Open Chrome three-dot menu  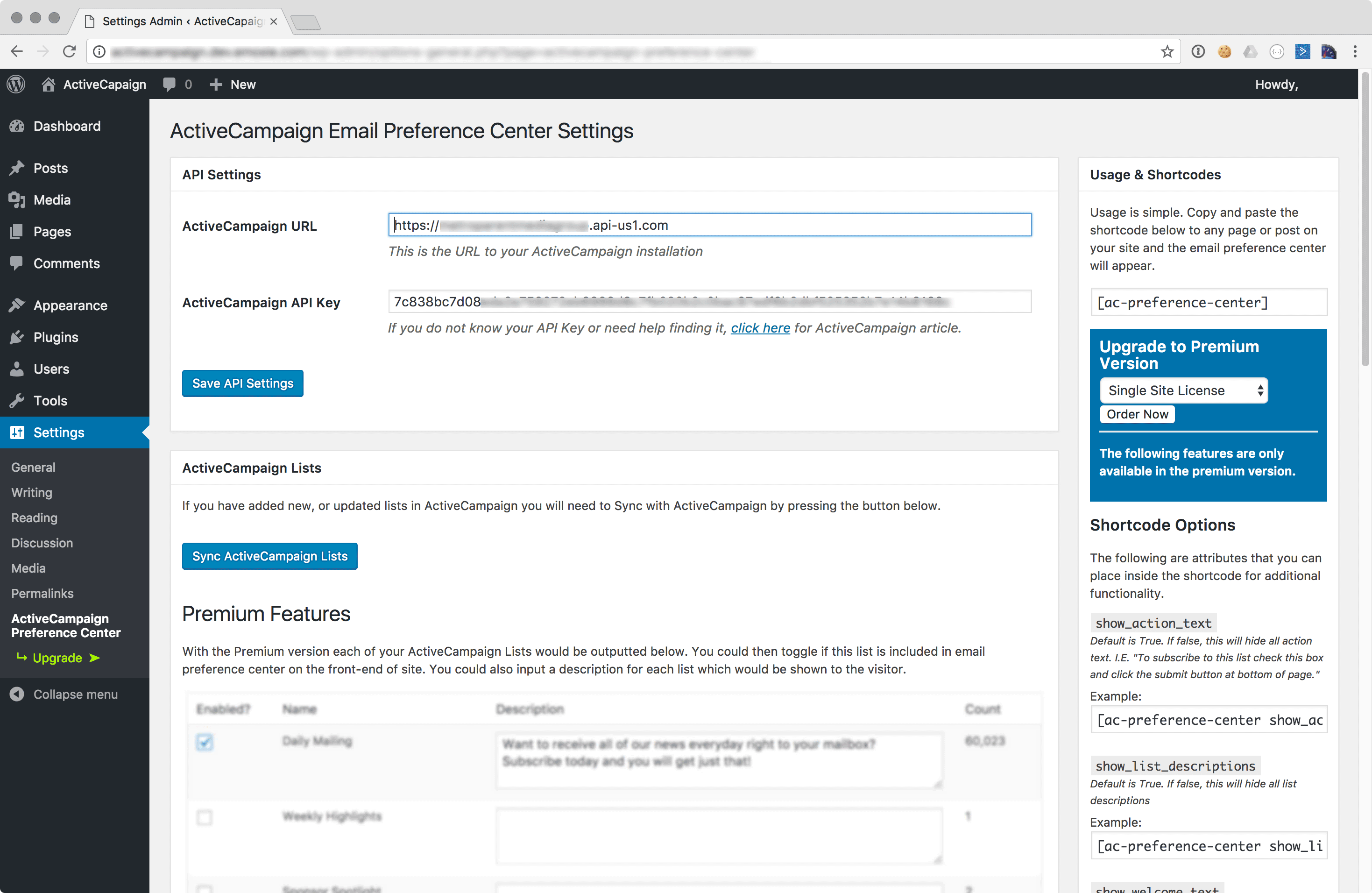(1355, 52)
